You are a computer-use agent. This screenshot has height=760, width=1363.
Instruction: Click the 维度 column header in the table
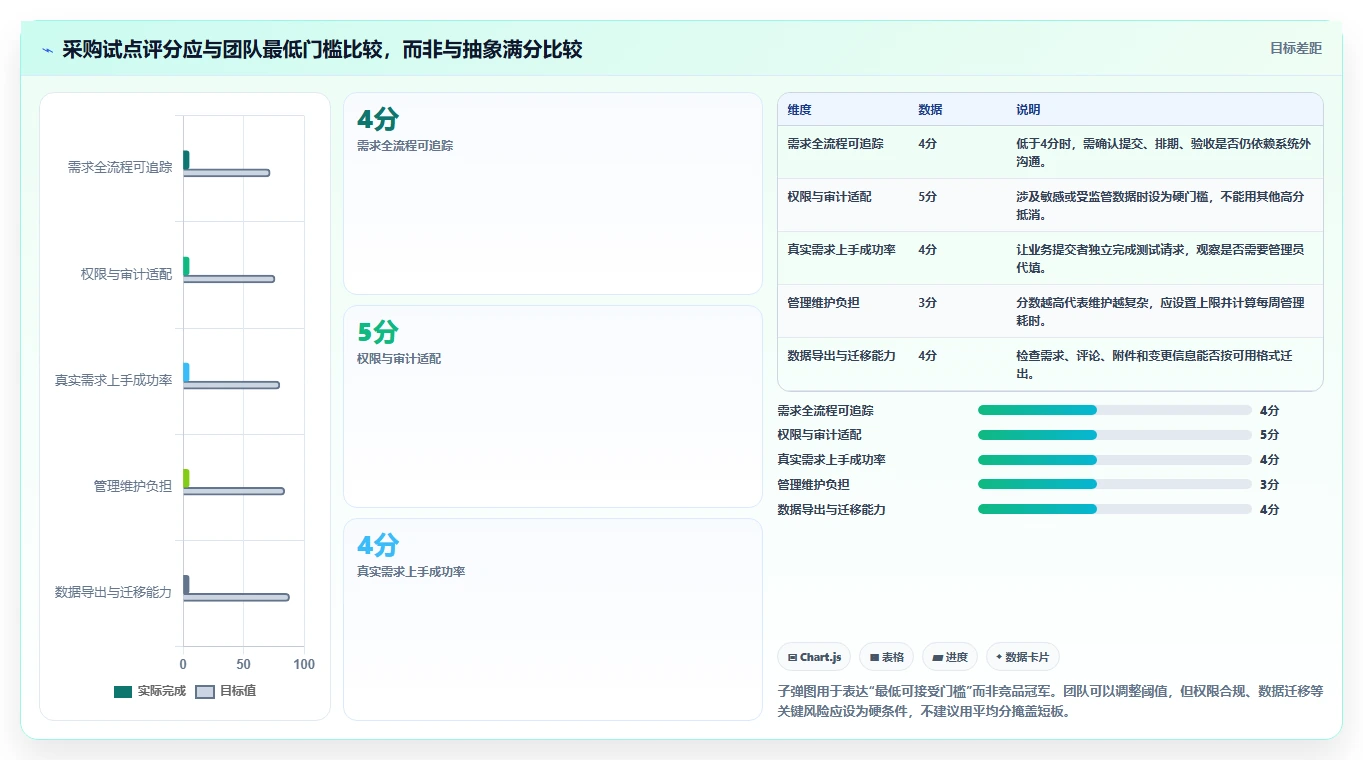[799, 109]
